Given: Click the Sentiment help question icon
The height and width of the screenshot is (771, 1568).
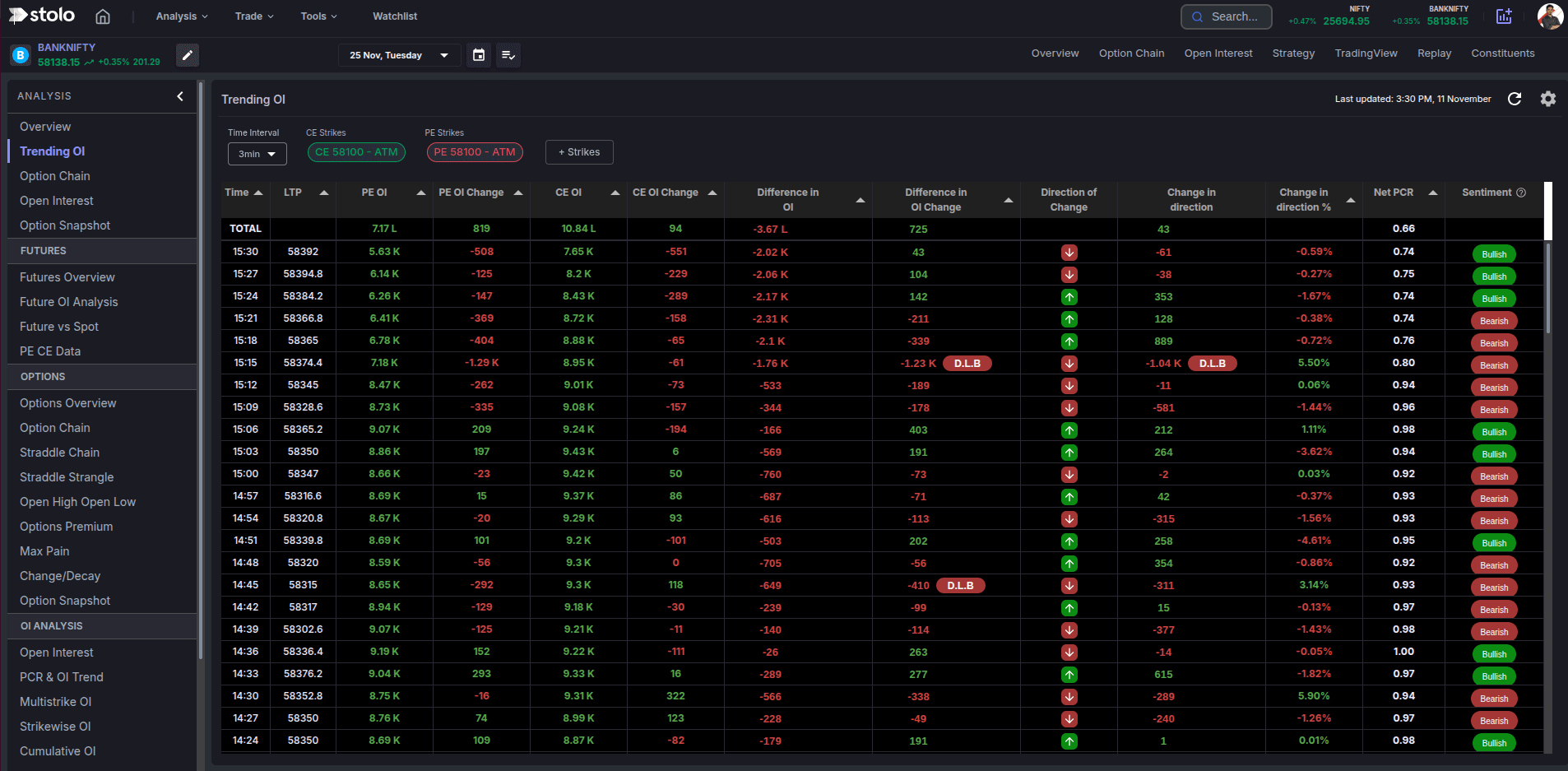Looking at the screenshot, I should coord(1521,193).
